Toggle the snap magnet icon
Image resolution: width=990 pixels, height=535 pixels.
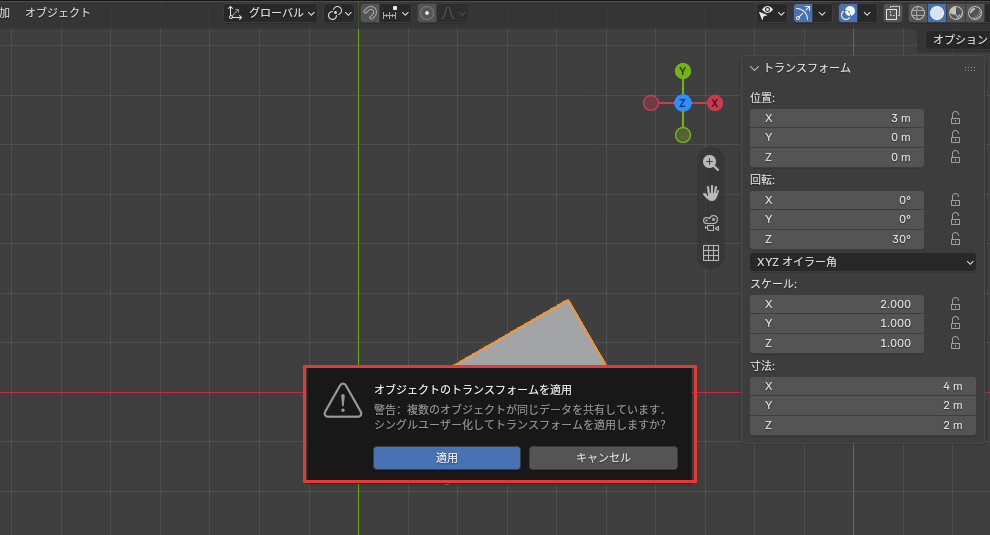[370, 13]
